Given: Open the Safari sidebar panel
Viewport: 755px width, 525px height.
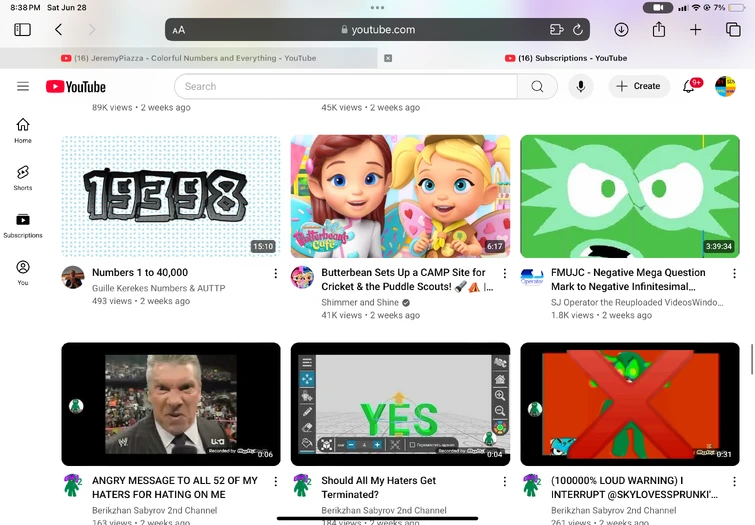Looking at the screenshot, I should pos(22,30).
